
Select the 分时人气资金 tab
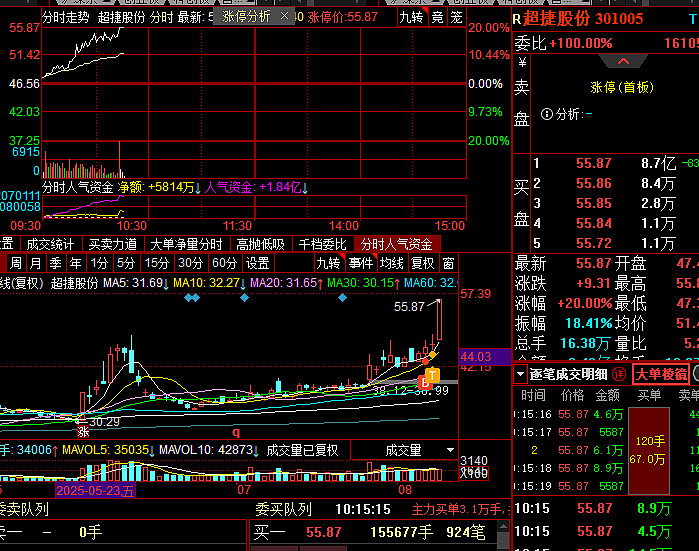tap(397, 244)
